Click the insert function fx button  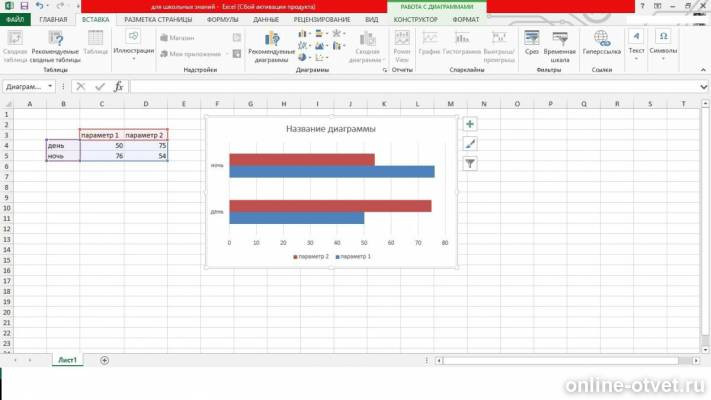click(x=118, y=86)
